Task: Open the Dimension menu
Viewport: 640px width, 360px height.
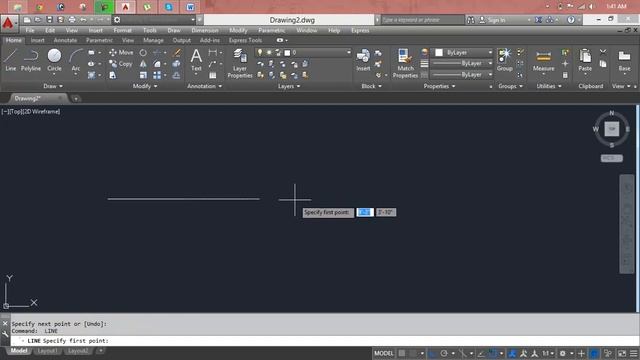Action: (x=205, y=30)
